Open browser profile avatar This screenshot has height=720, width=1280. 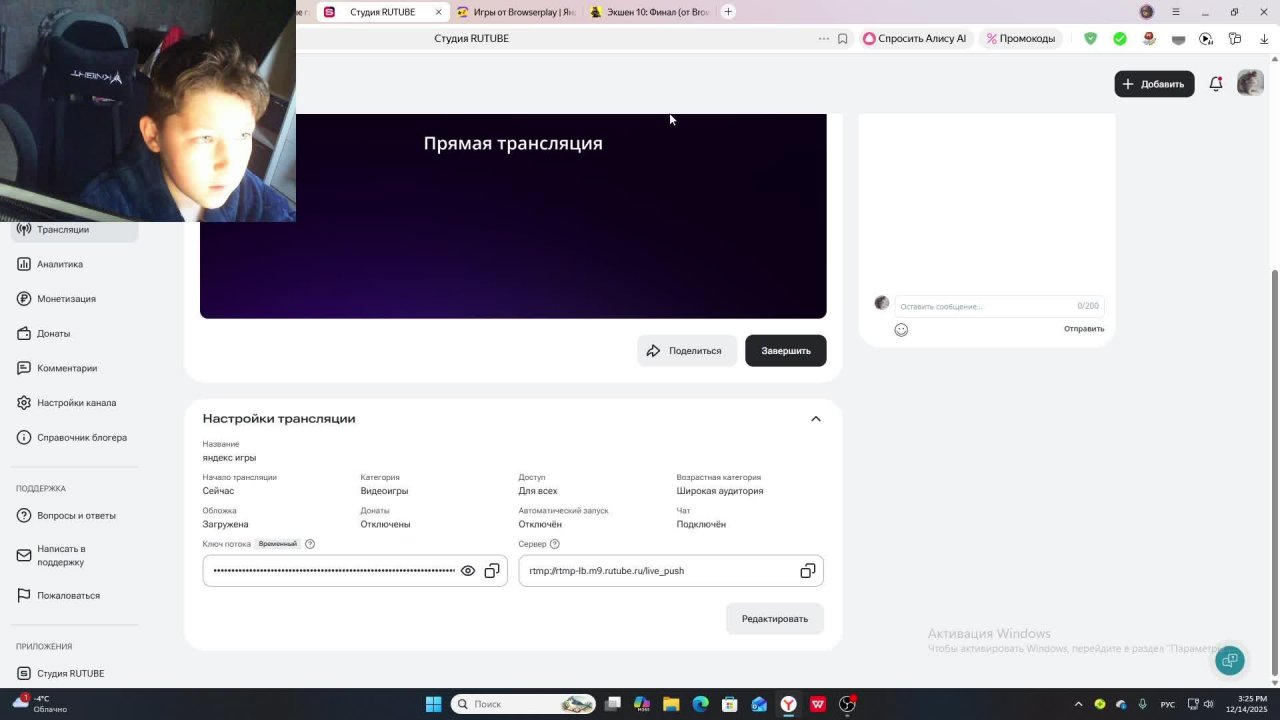[x=1147, y=12]
